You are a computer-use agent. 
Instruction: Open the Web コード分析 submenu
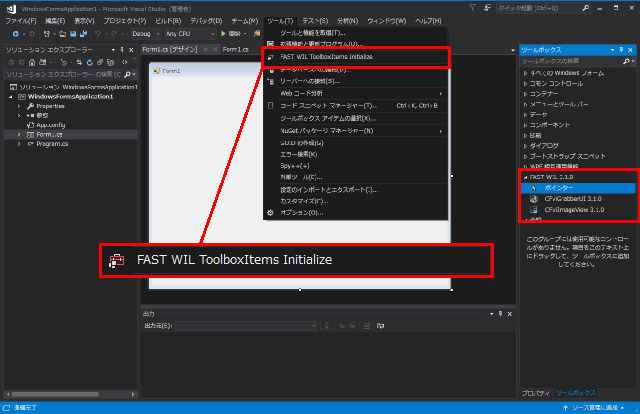click(356, 93)
